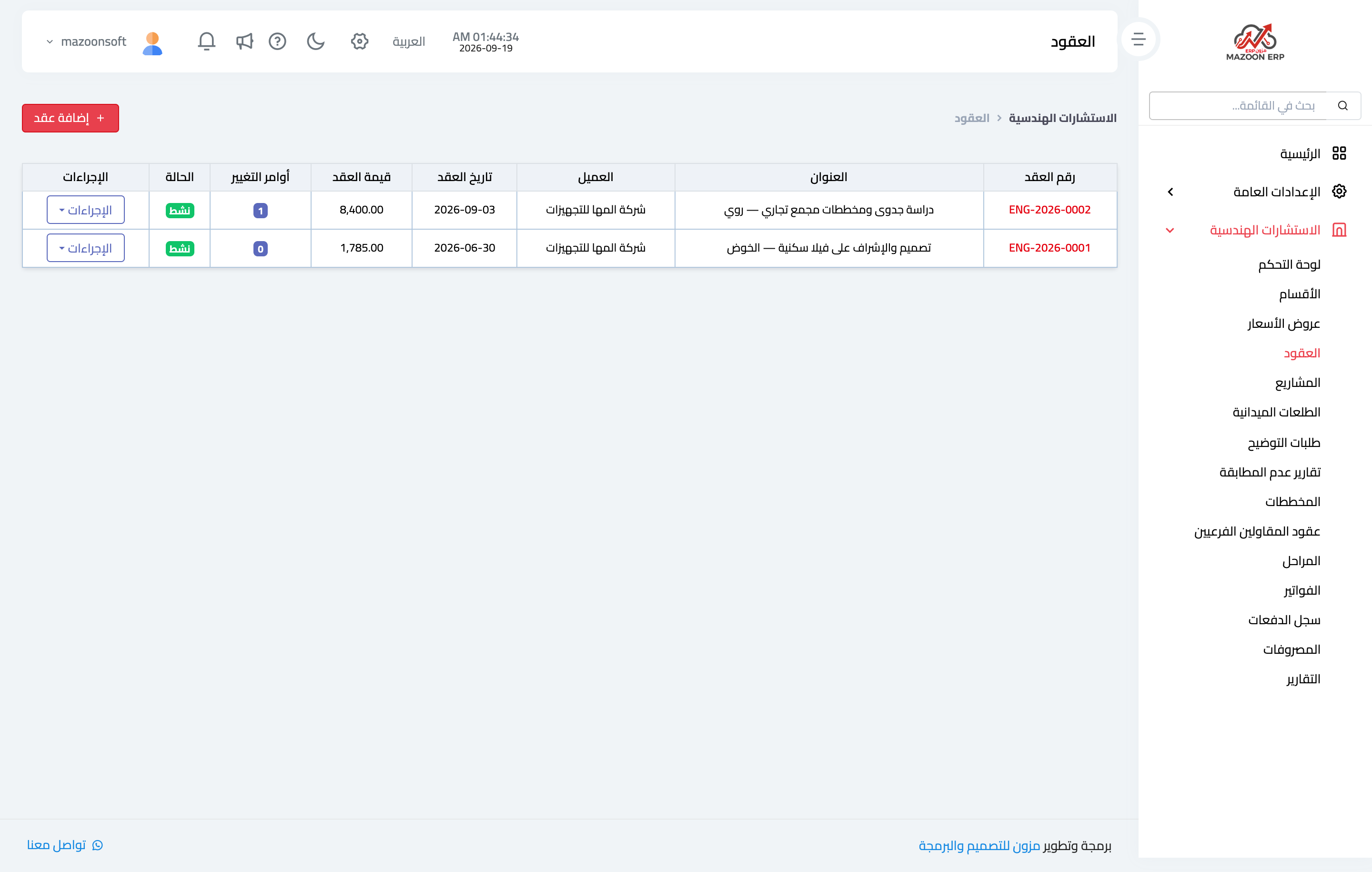Open عقود المقاولين الفرعيين sidebar item
Image resolution: width=1372 pixels, height=872 pixels.
tap(1258, 531)
